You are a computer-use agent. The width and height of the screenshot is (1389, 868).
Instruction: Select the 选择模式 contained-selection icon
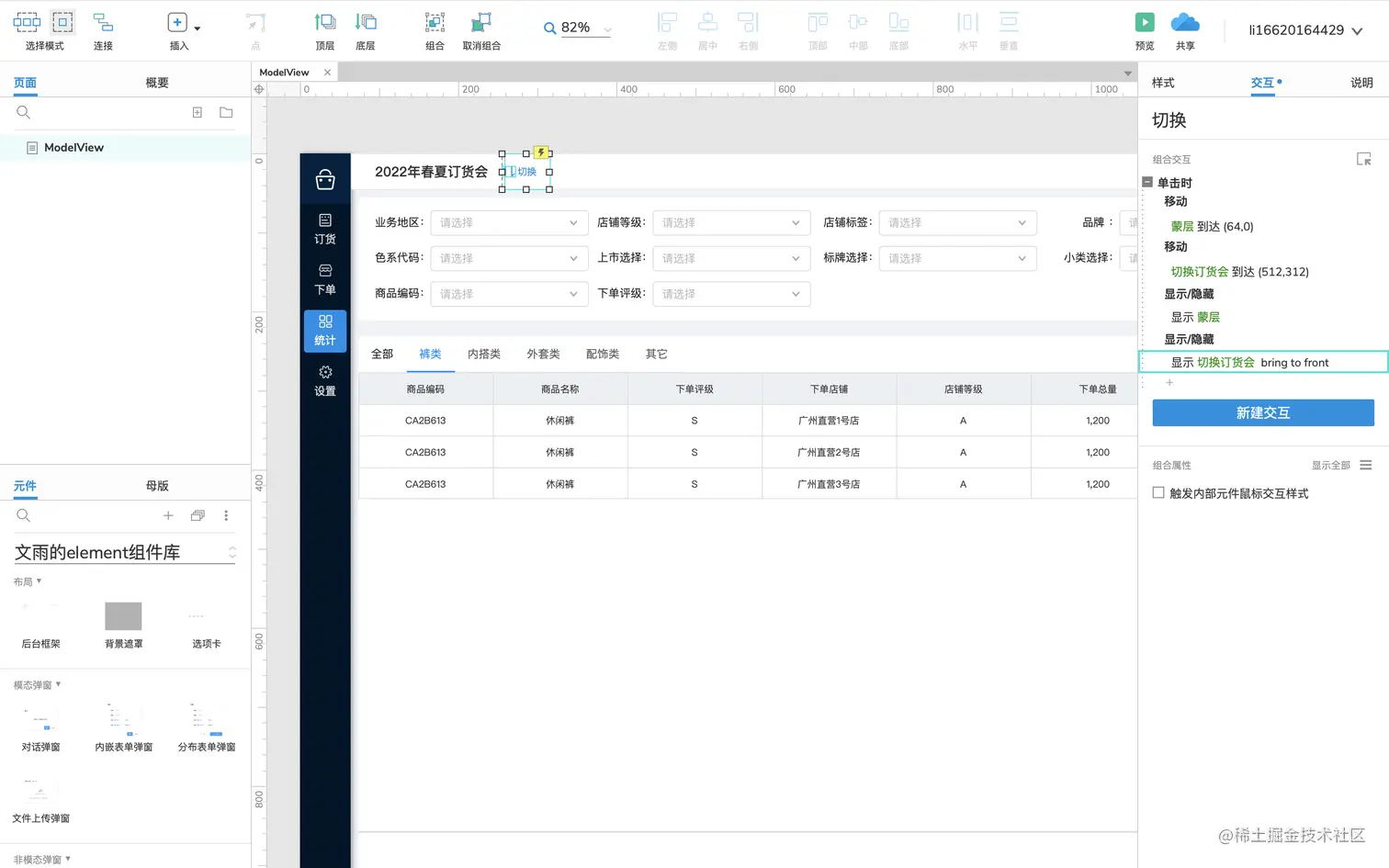[x=62, y=22]
